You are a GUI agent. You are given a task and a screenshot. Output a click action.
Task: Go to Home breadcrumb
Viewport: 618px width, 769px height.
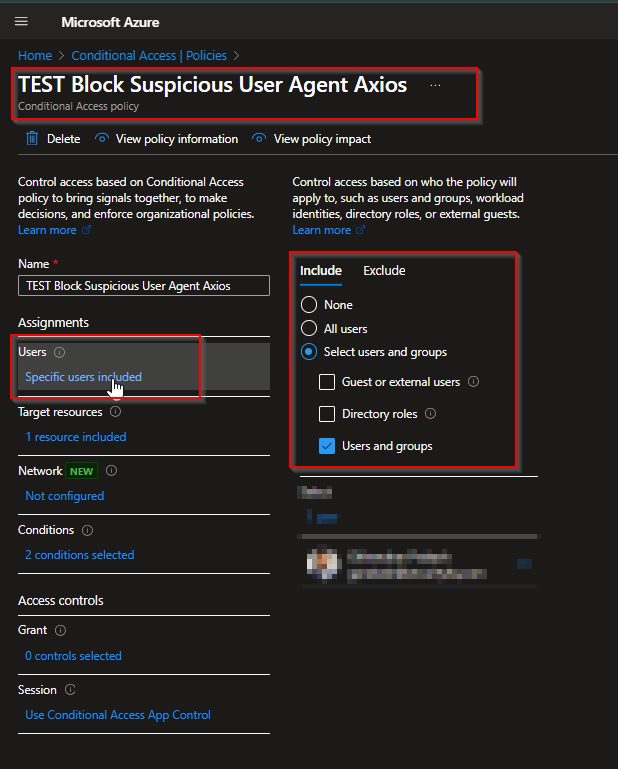pyautogui.click(x=34, y=55)
